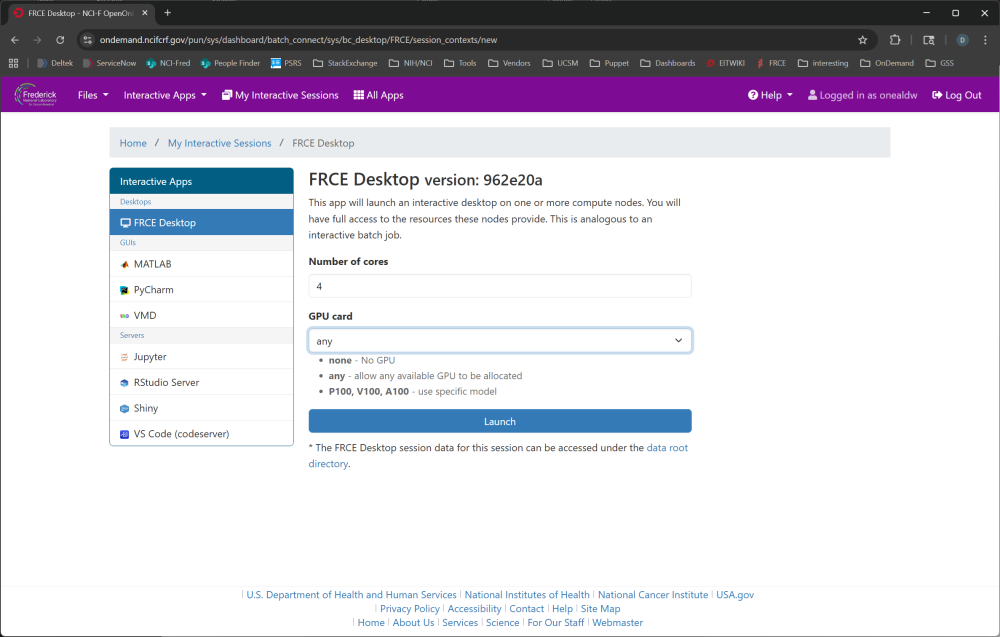Viewport: 1000px width, 637px height.
Task: Follow the data root directory link
Action: coord(667,448)
